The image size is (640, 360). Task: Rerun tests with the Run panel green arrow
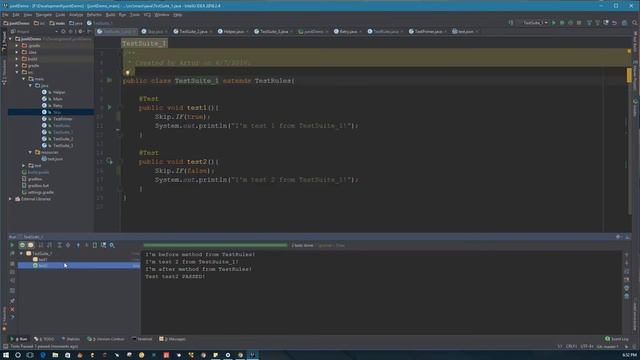click(x=12, y=245)
